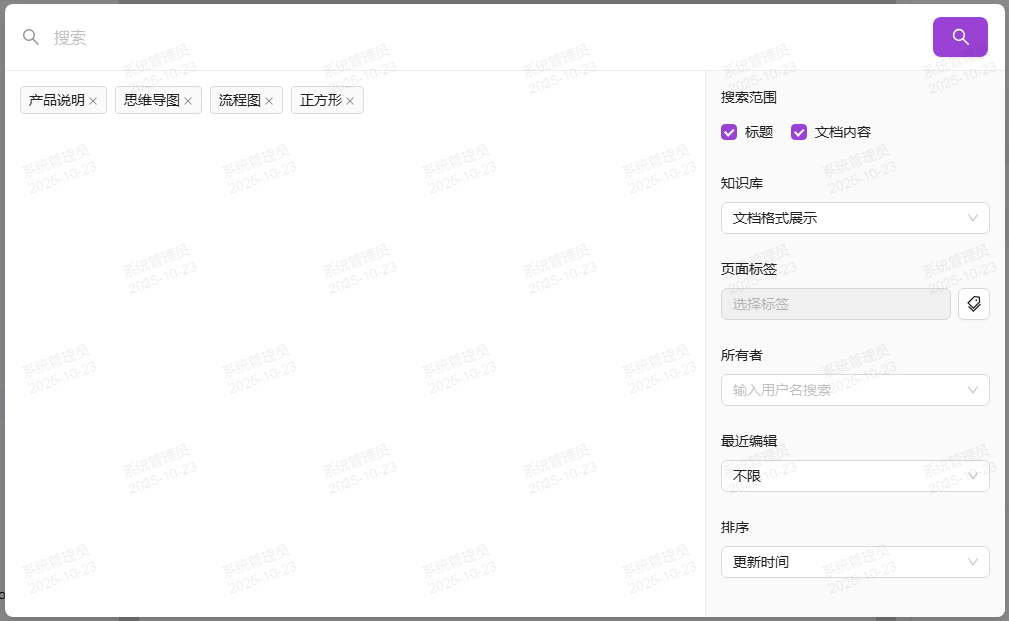The image size is (1009, 621).
Task: Click the magnifier icon beside the search field
Action: tap(30, 37)
